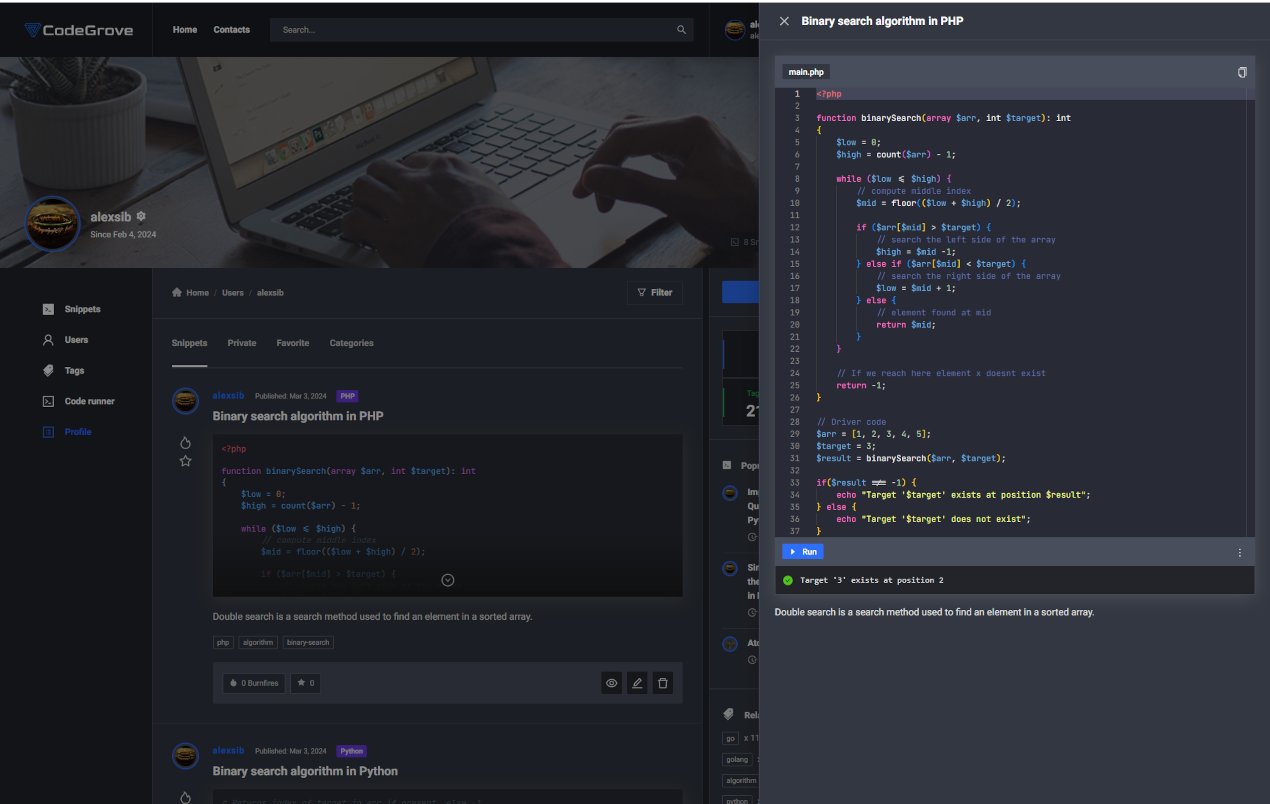Switch to the Snippets tab
The height and width of the screenshot is (804, 1270).
coord(189,343)
